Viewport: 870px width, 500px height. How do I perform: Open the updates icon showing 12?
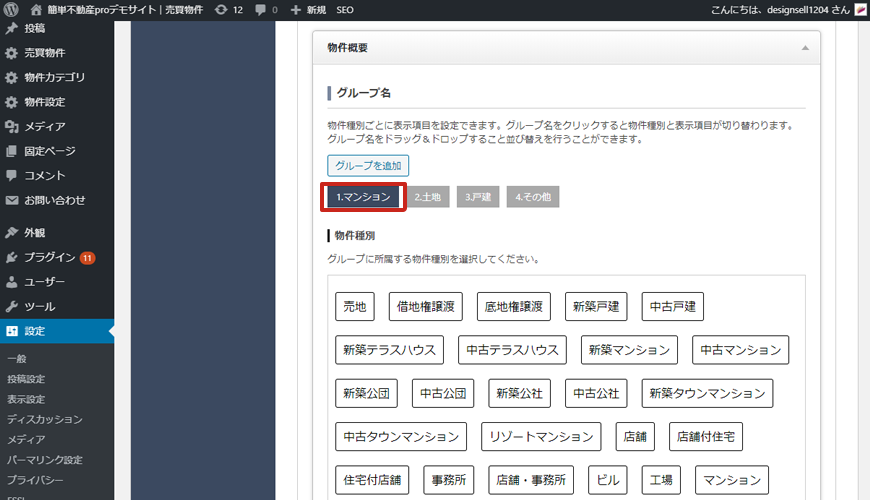(228, 9)
